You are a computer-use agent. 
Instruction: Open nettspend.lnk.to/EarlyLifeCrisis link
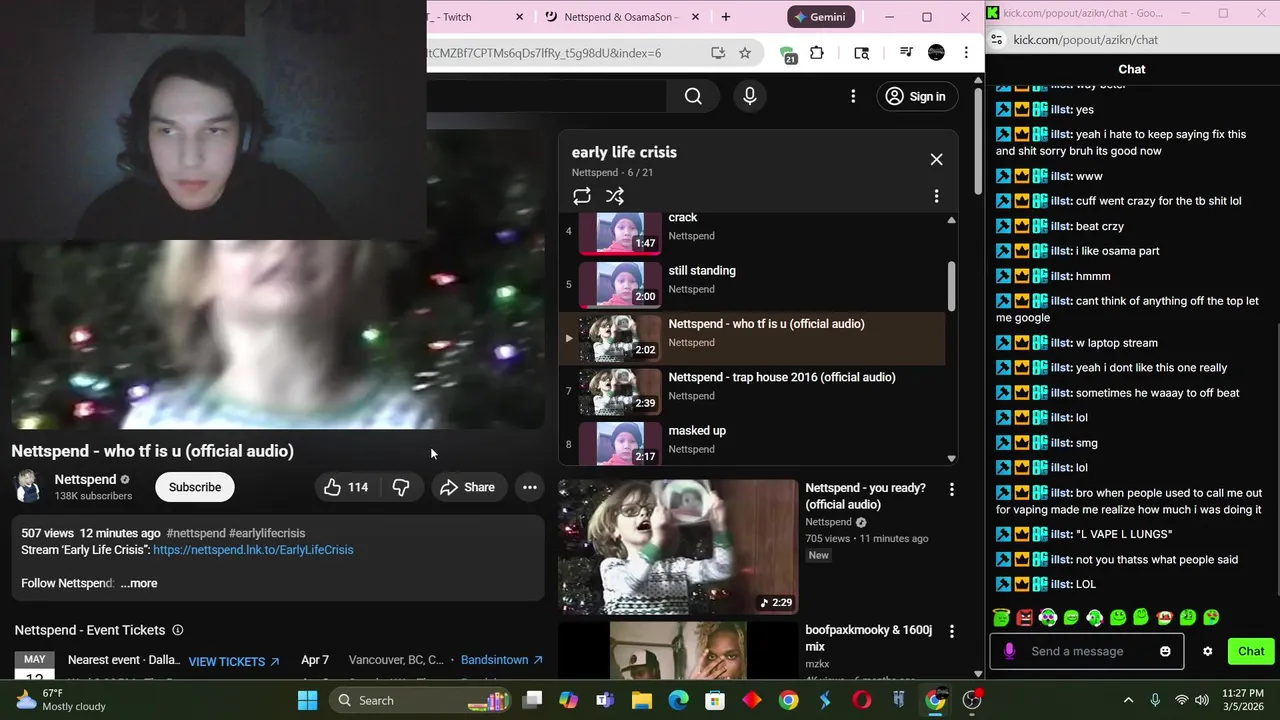(253, 550)
